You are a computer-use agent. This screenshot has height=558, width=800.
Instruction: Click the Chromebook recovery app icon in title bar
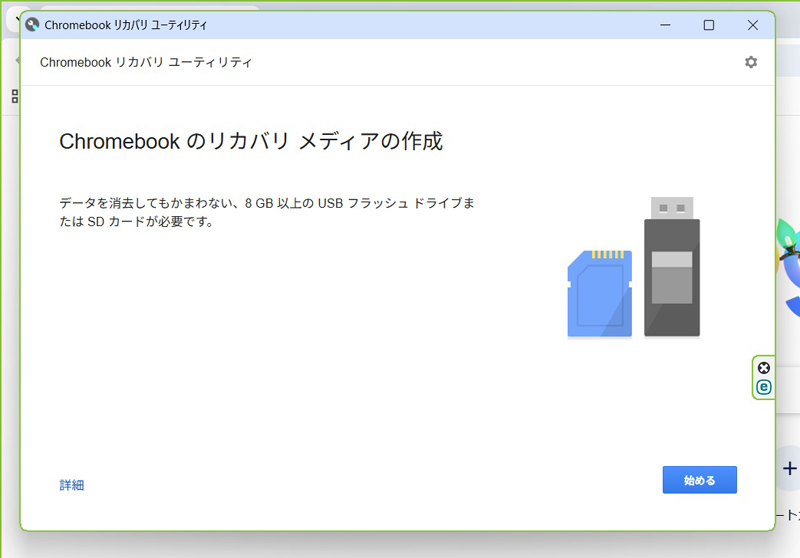pyautogui.click(x=32, y=25)
